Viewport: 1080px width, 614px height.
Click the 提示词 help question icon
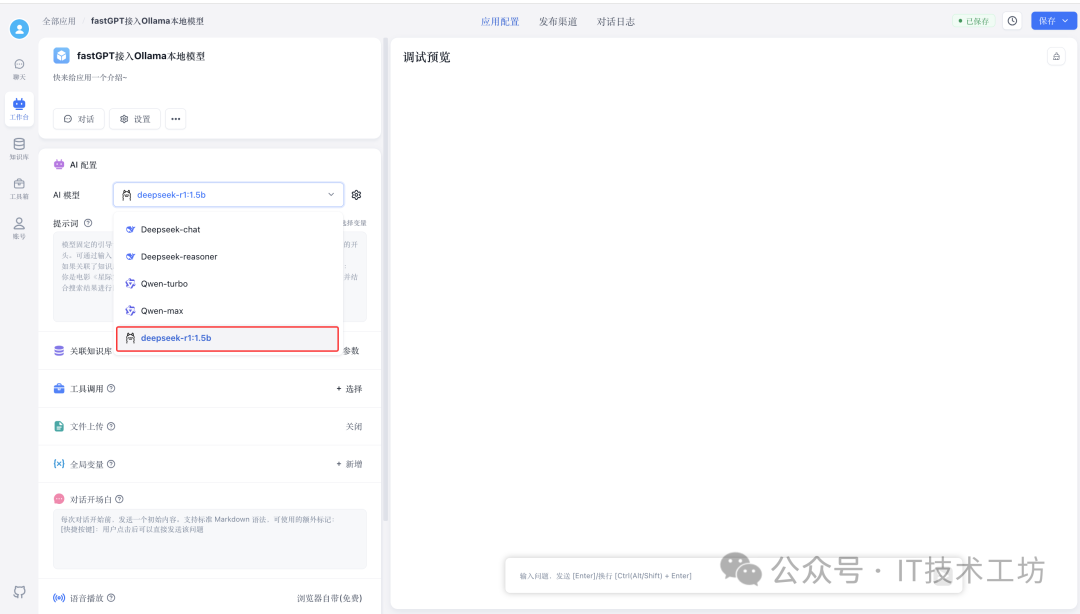click(x=87, y=223)
